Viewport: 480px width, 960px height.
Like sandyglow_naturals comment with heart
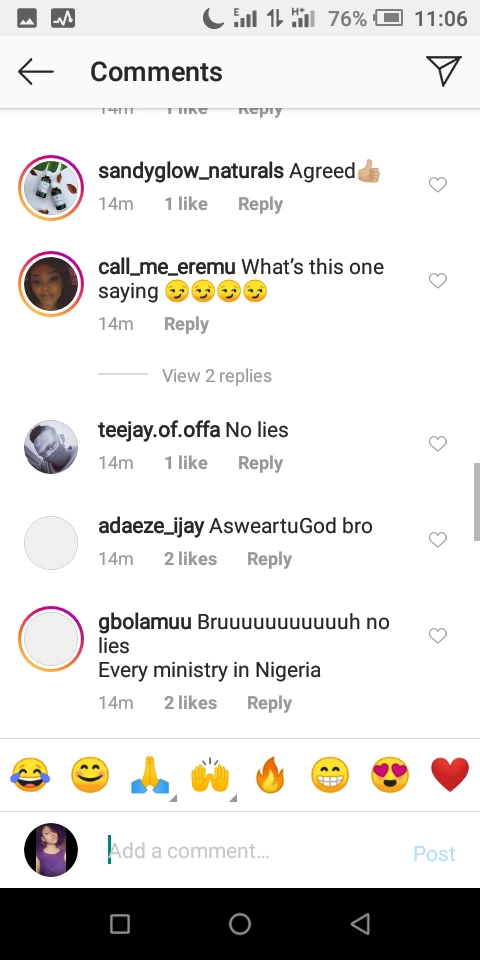[438, 184]
